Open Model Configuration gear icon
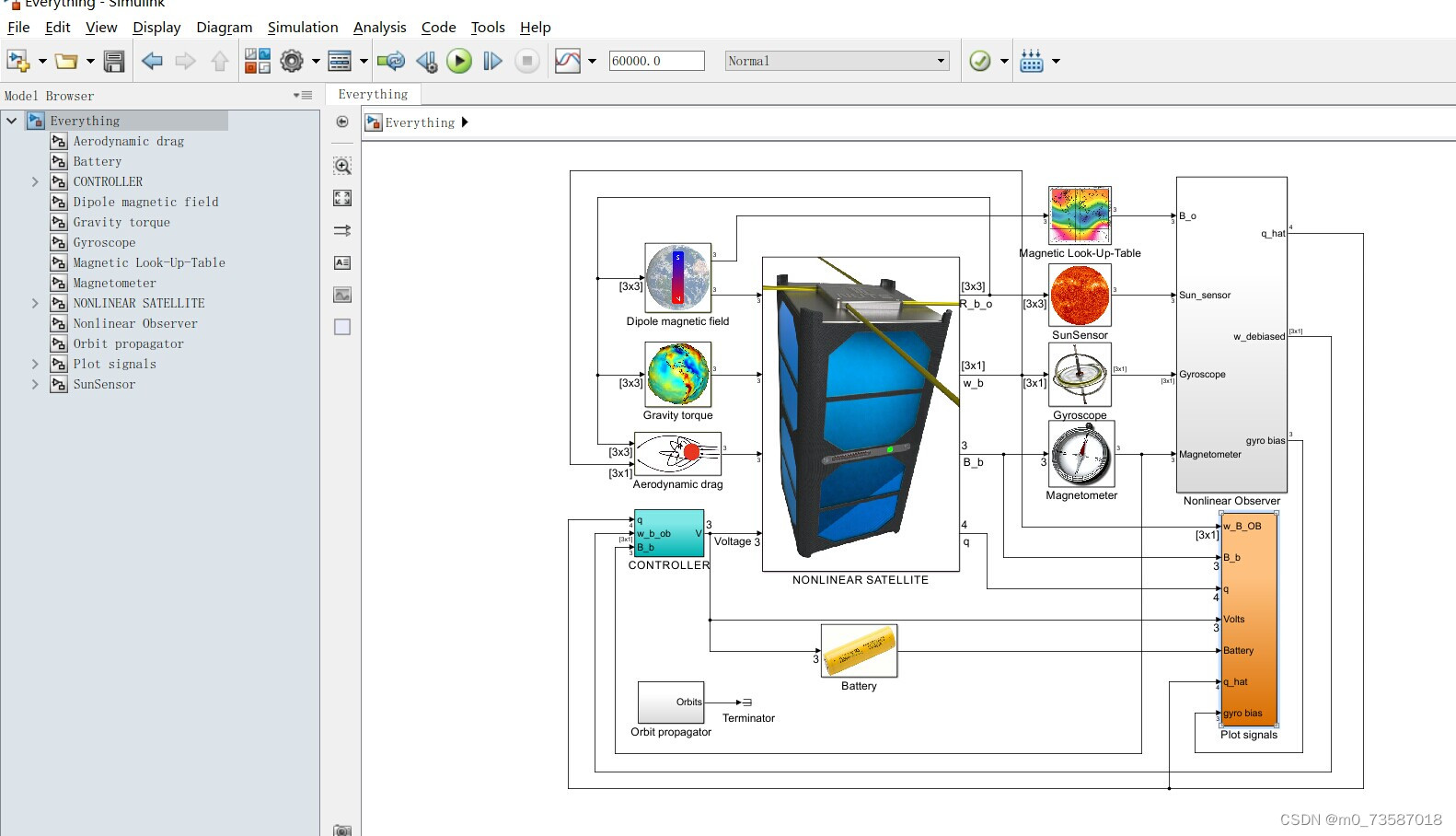 point(292,61)
